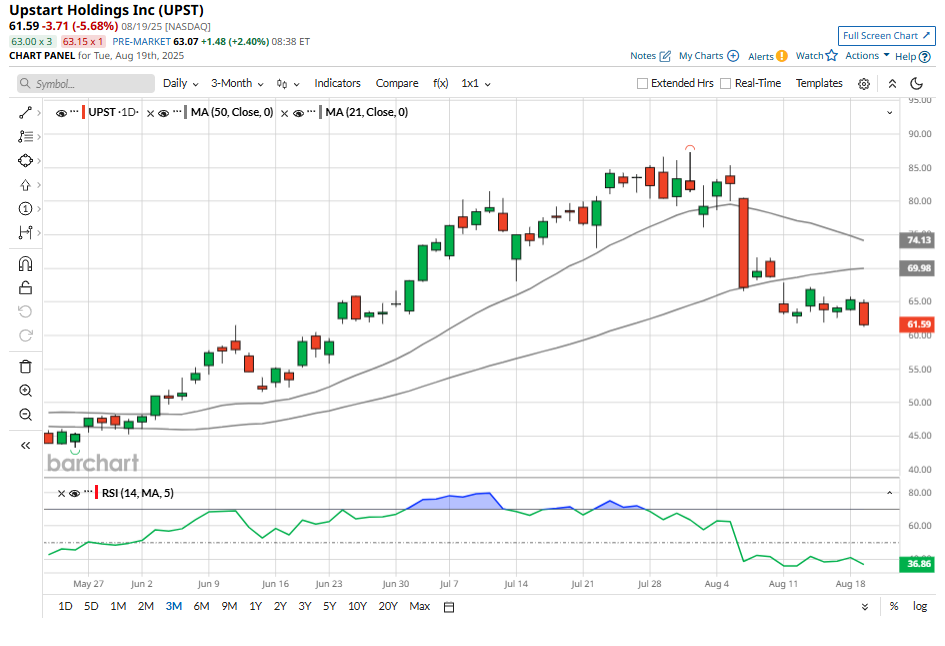Remove the MA (50, Close, 0) indicator

[151, 113]
